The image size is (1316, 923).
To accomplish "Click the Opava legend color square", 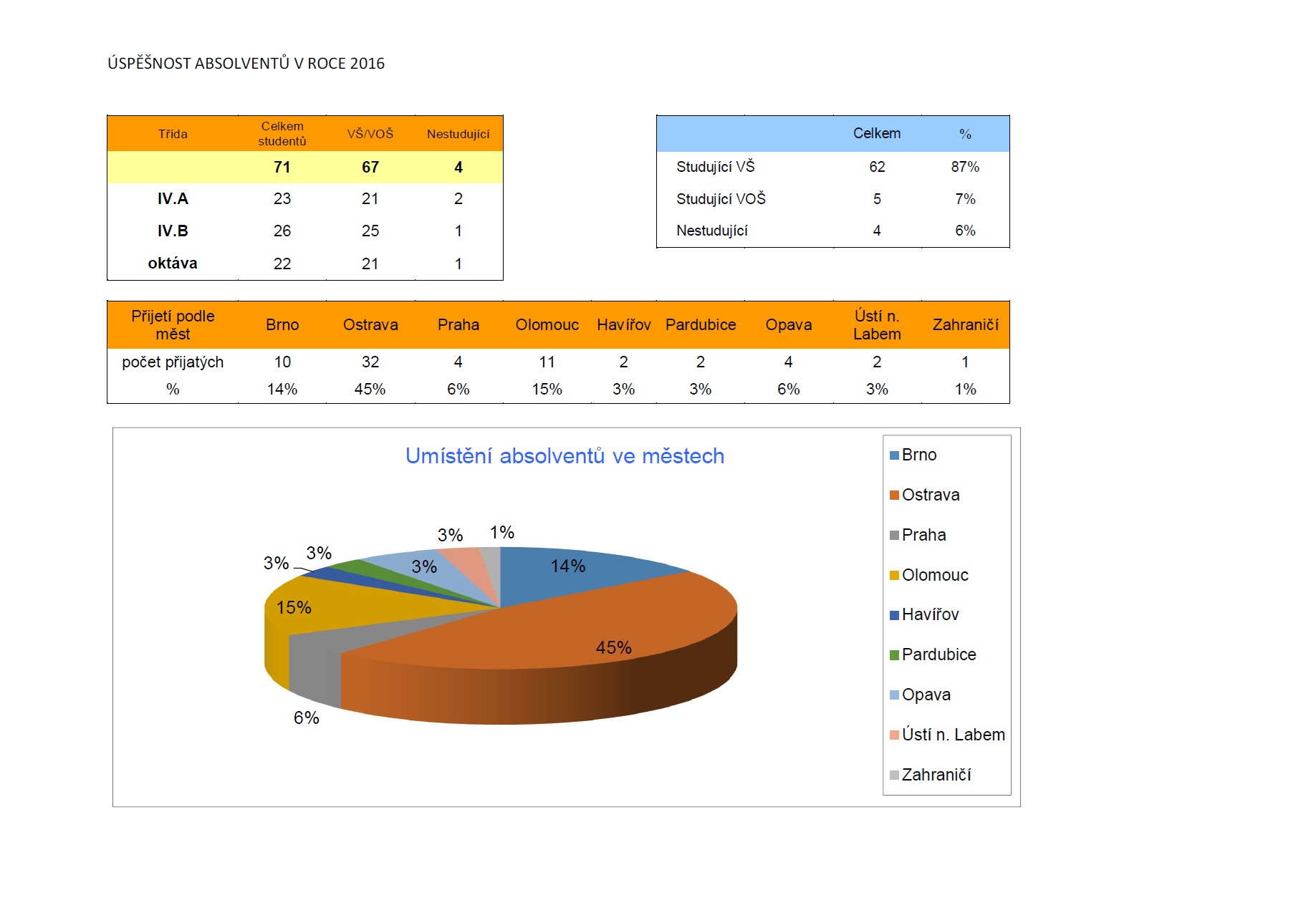I will click(893, 694).
